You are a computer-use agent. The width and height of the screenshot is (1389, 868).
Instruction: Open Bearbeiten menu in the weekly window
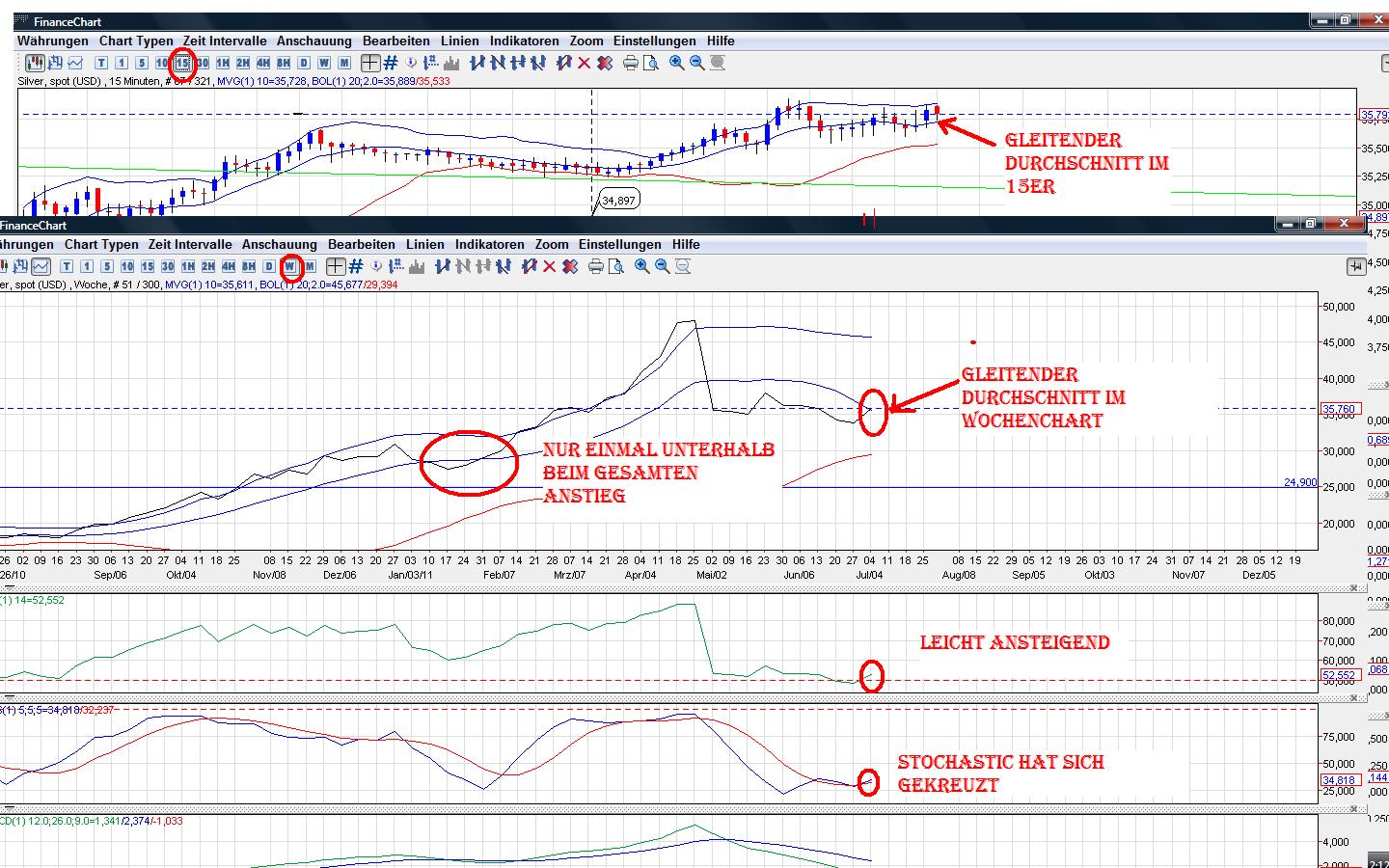point(362,244)
